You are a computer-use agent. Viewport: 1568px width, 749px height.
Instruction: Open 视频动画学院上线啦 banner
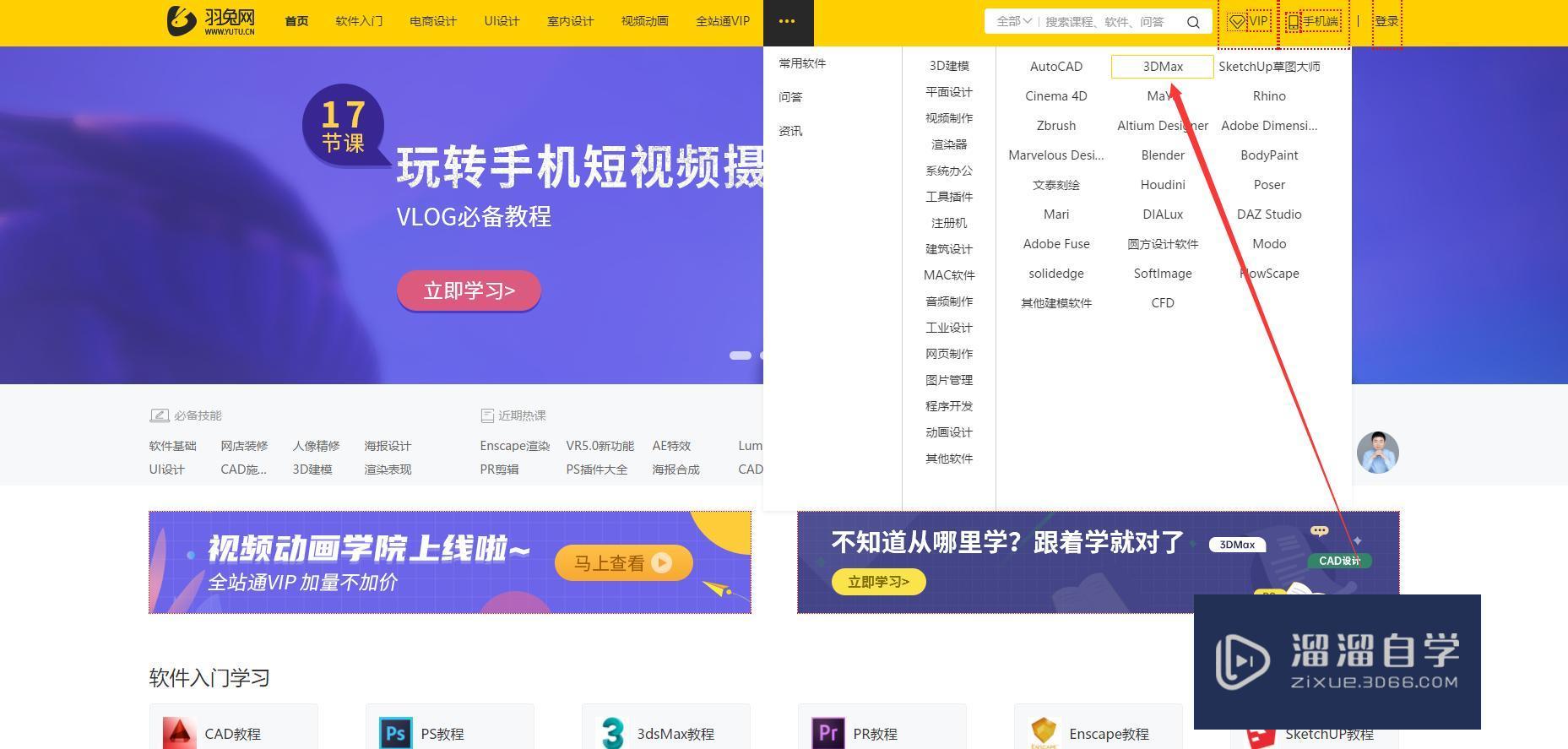click(x=450, y=562)
